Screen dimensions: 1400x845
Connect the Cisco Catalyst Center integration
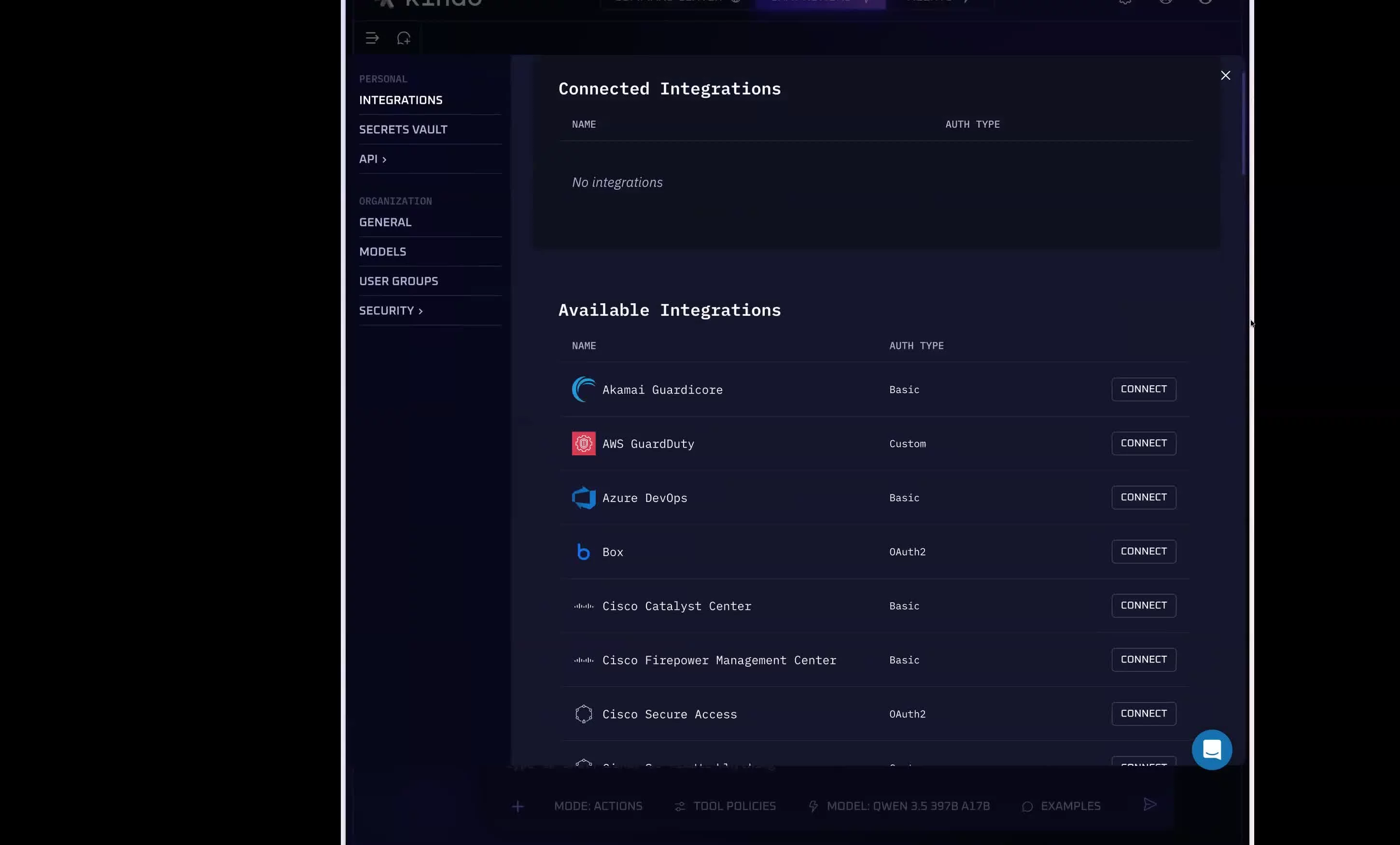[x=1143, y=605]
